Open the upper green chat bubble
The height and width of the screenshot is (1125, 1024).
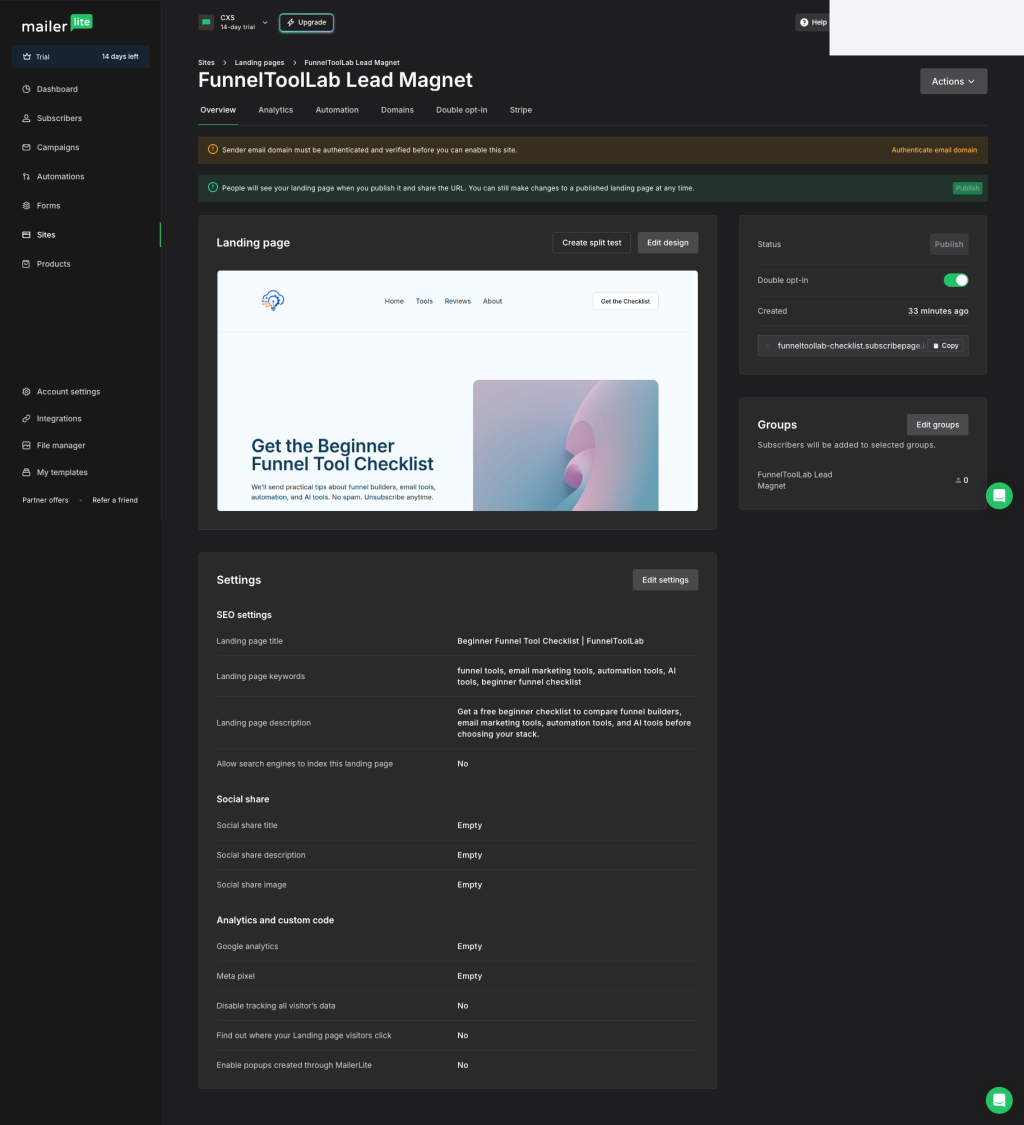(999, 496)
